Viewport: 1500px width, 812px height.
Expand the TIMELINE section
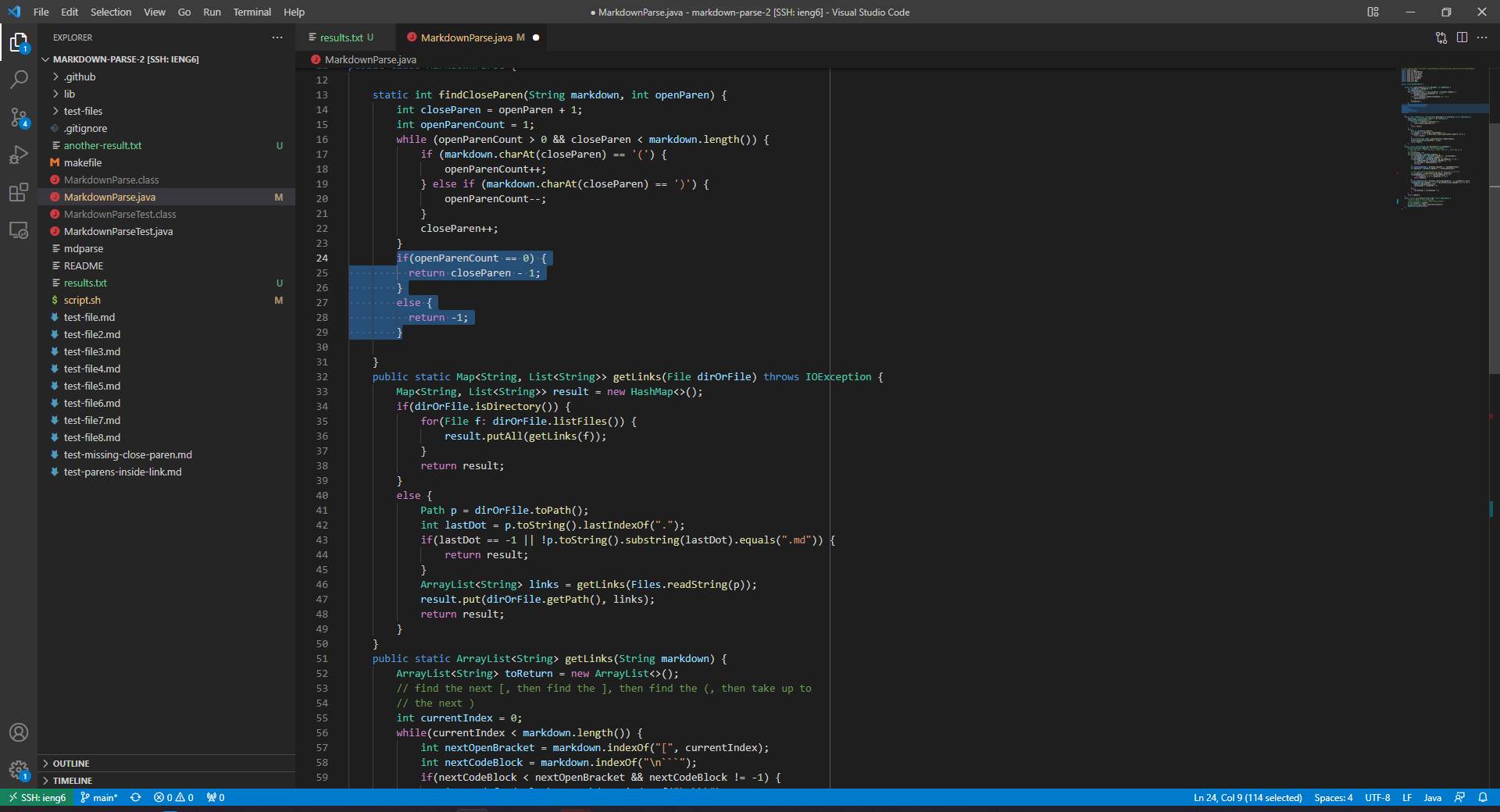point(73,781)
